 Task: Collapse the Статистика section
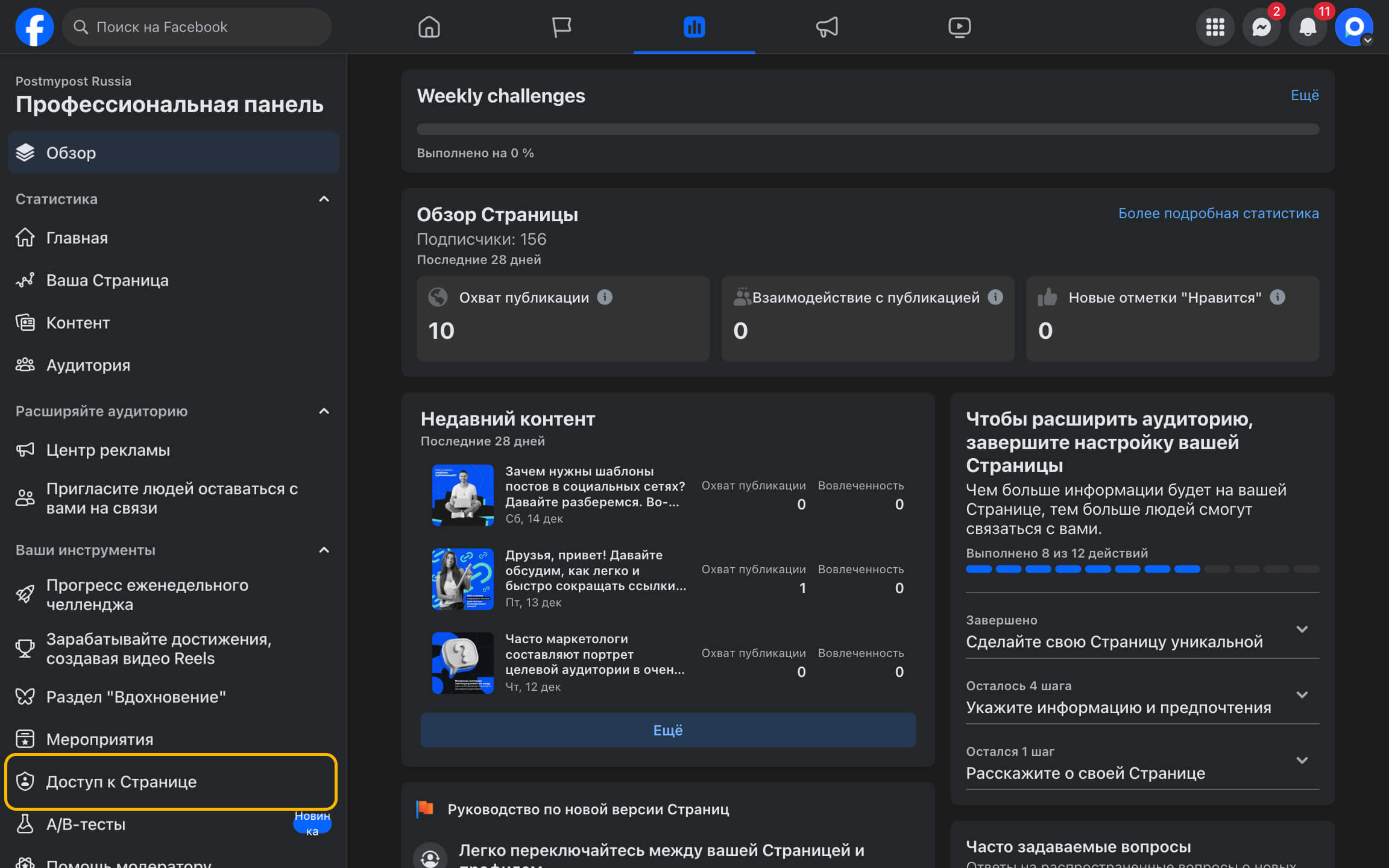324,199
